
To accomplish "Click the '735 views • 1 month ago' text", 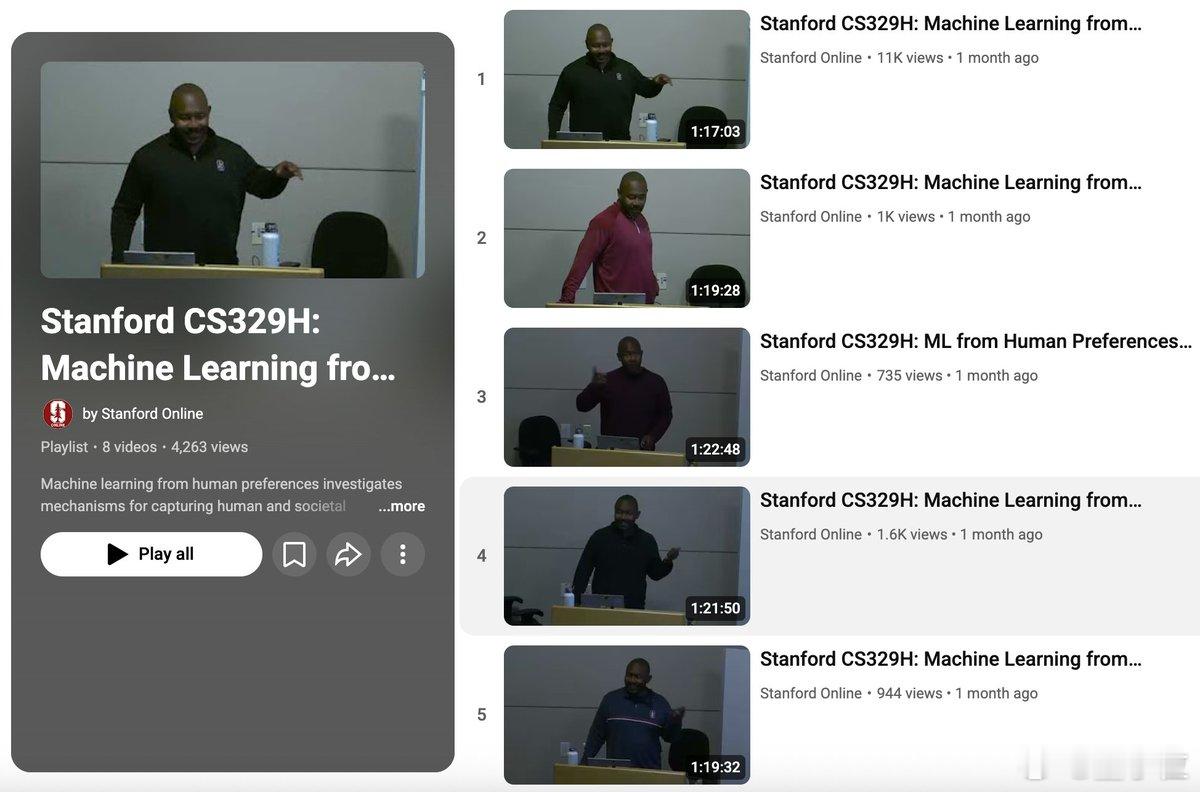I will click(x=957, y=376).
